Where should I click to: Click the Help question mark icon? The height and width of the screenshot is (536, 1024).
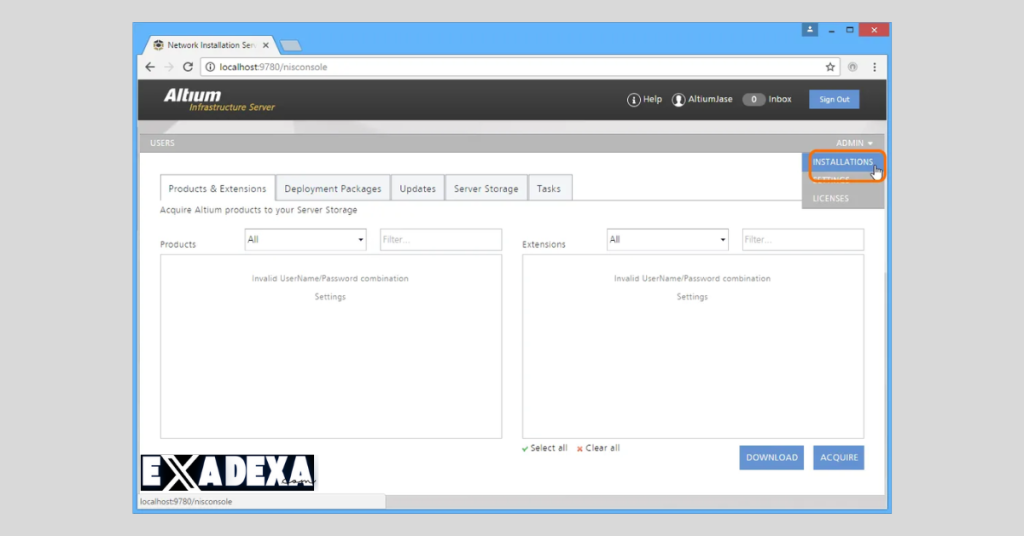pyautogui.click(x=633, y=100)
